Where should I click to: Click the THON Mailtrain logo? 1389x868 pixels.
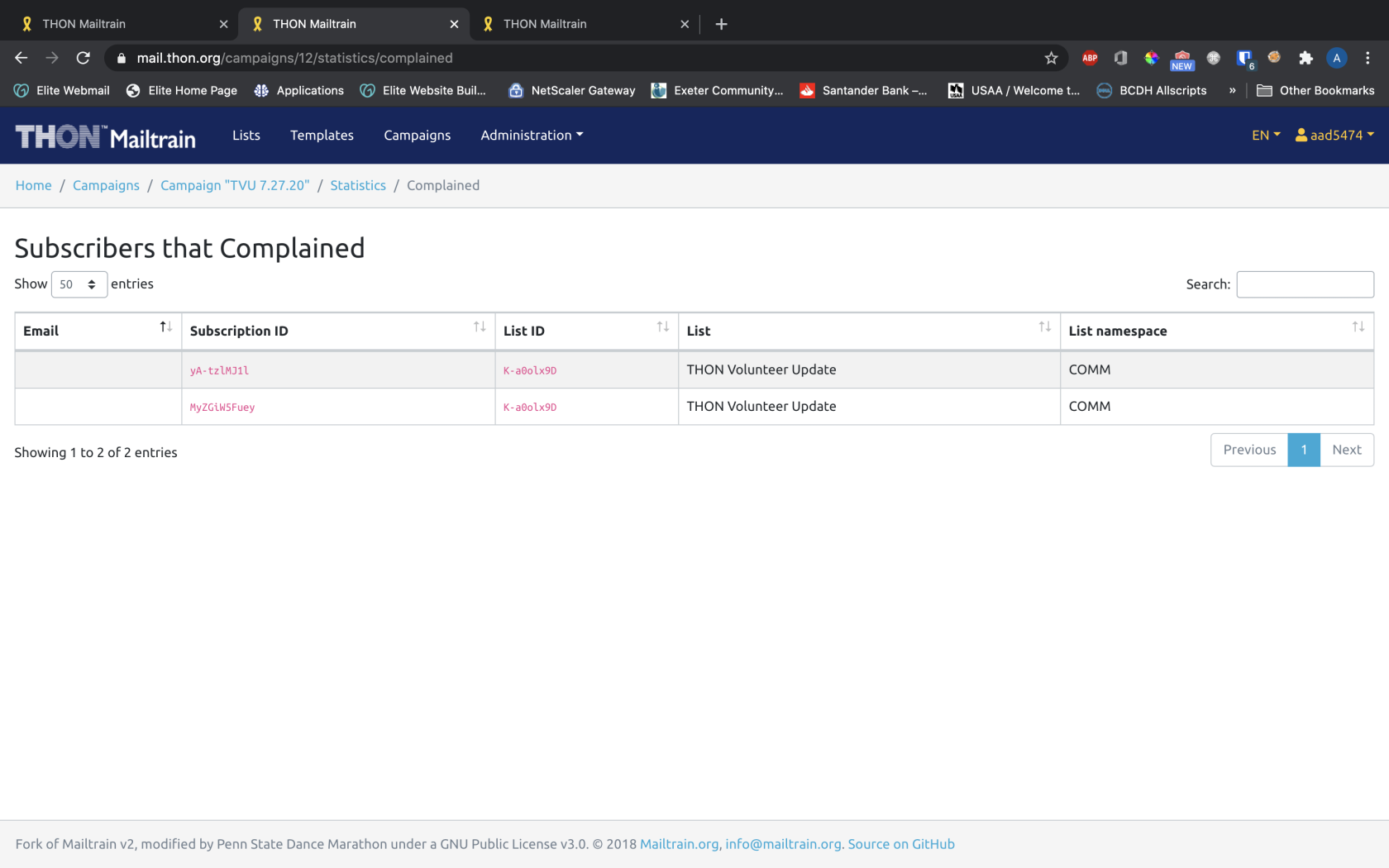106,136
